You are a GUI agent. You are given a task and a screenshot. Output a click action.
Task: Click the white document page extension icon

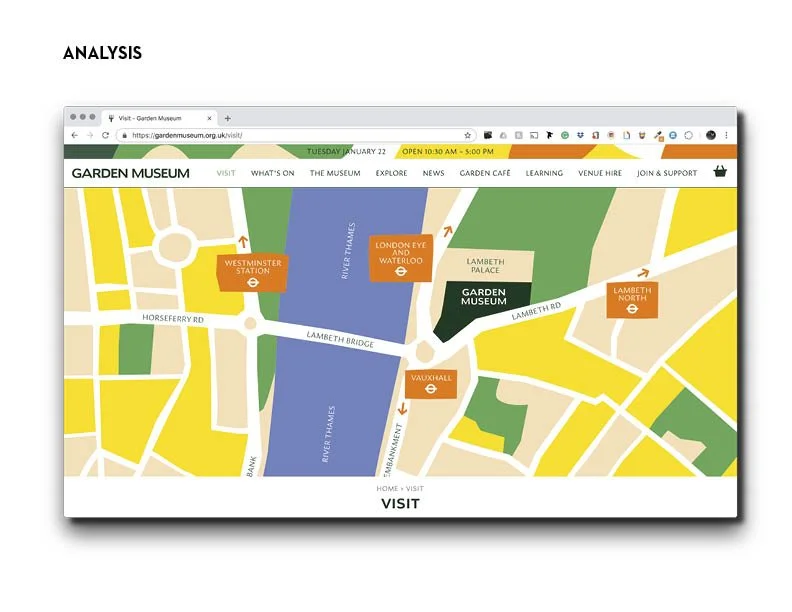pos(626,135)
